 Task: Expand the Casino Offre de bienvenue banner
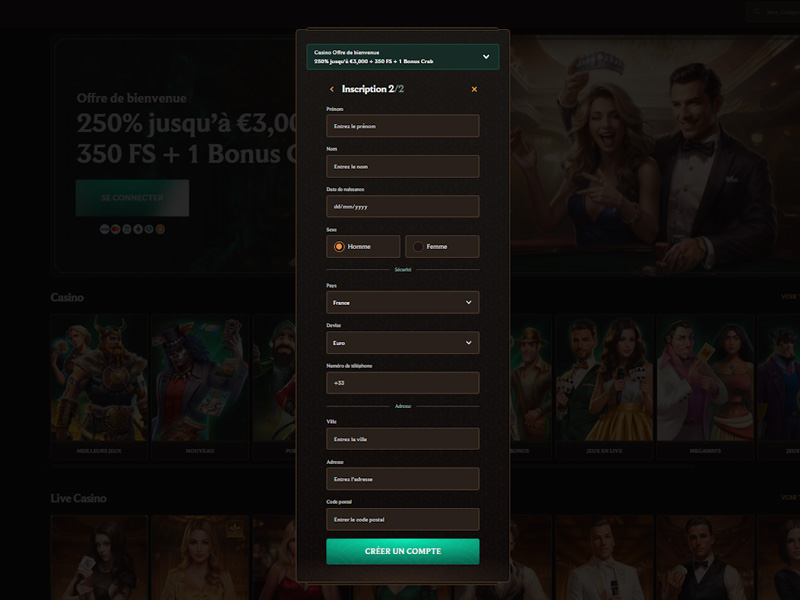[486, 57]
